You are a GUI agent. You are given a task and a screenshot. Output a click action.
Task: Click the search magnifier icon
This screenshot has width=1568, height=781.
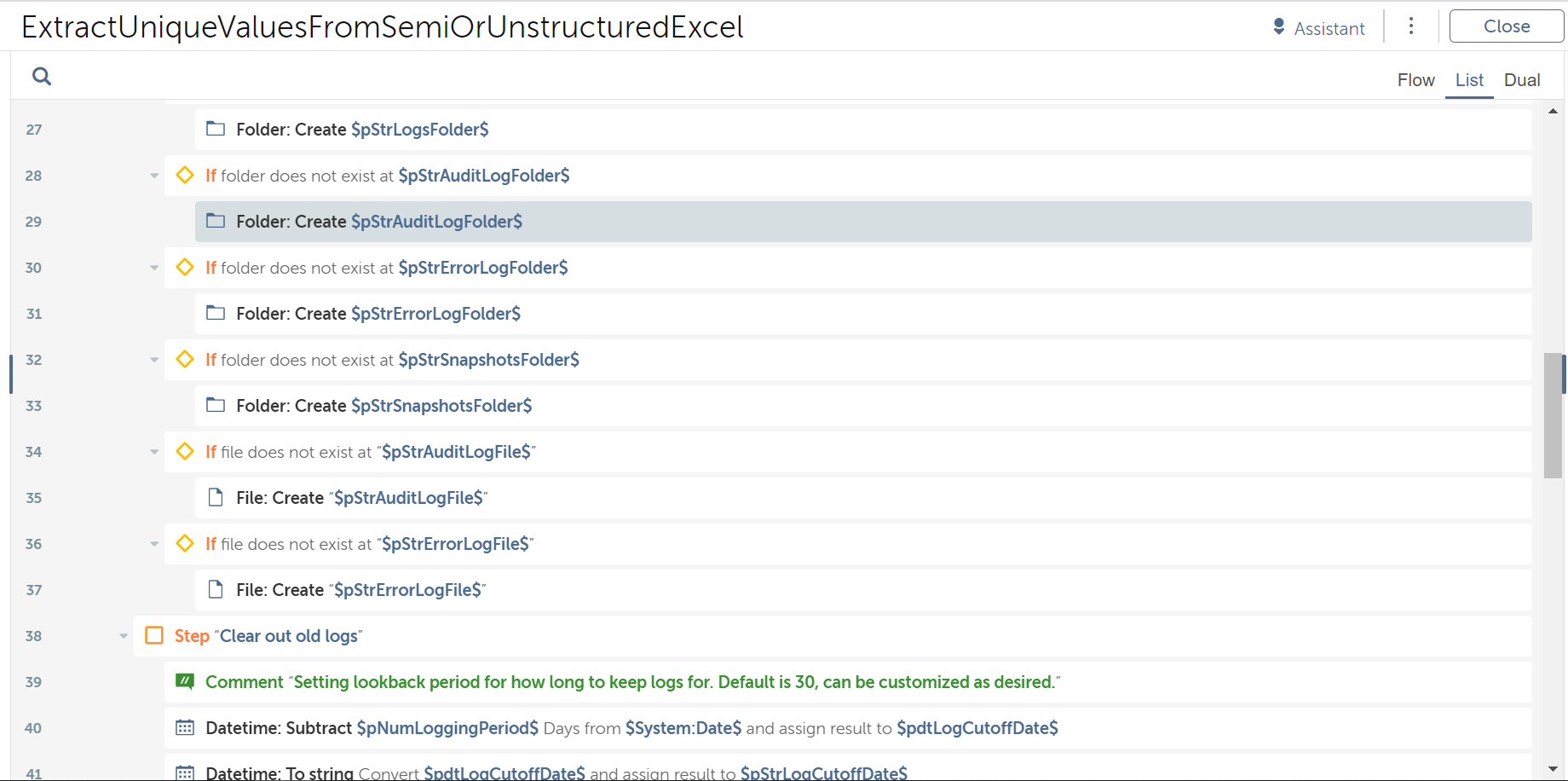pos(41,77)
